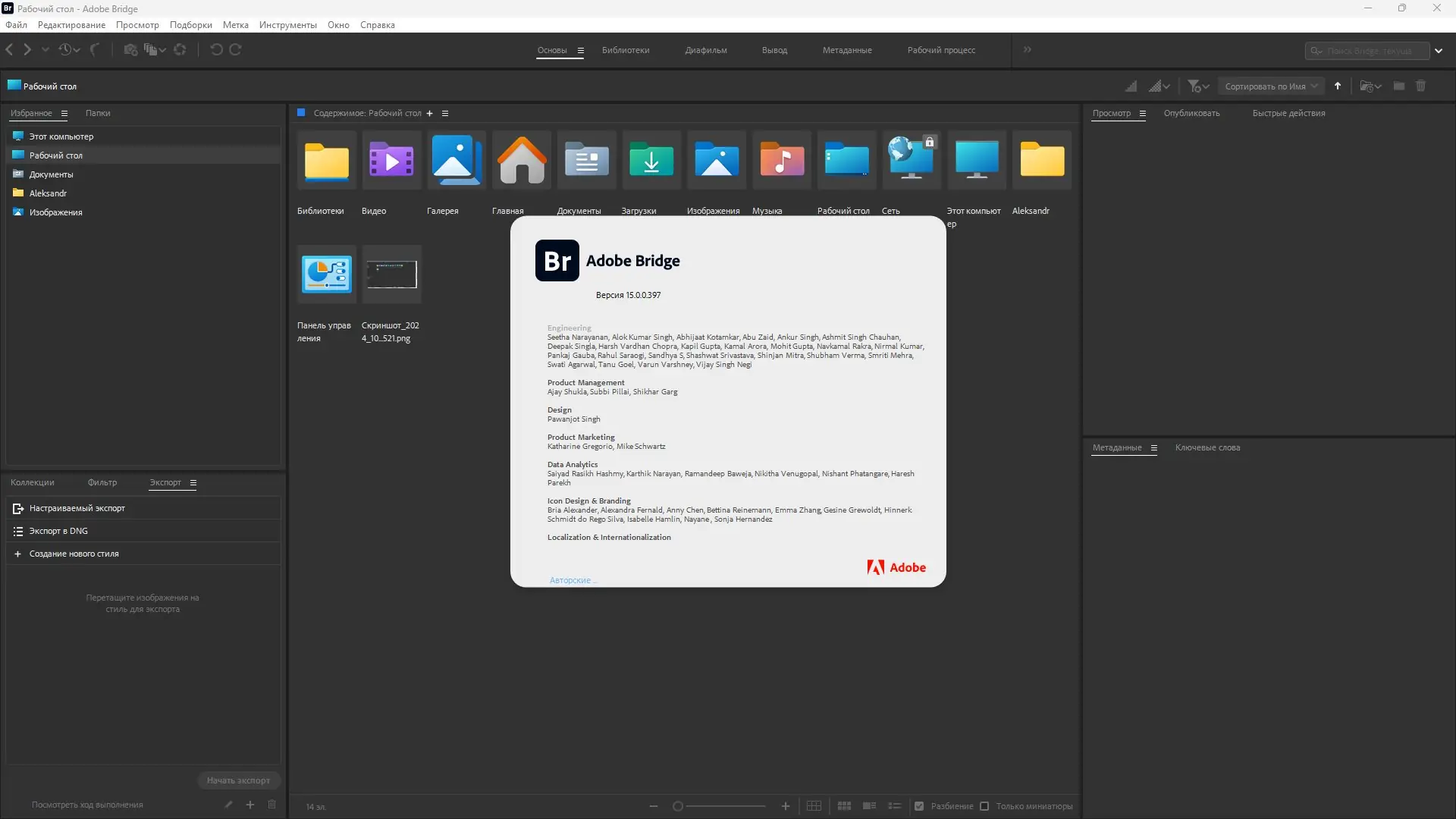The image size is (1456, 819).
Task: Click the Авторские link in About dialog
Action: coord(570,580)
